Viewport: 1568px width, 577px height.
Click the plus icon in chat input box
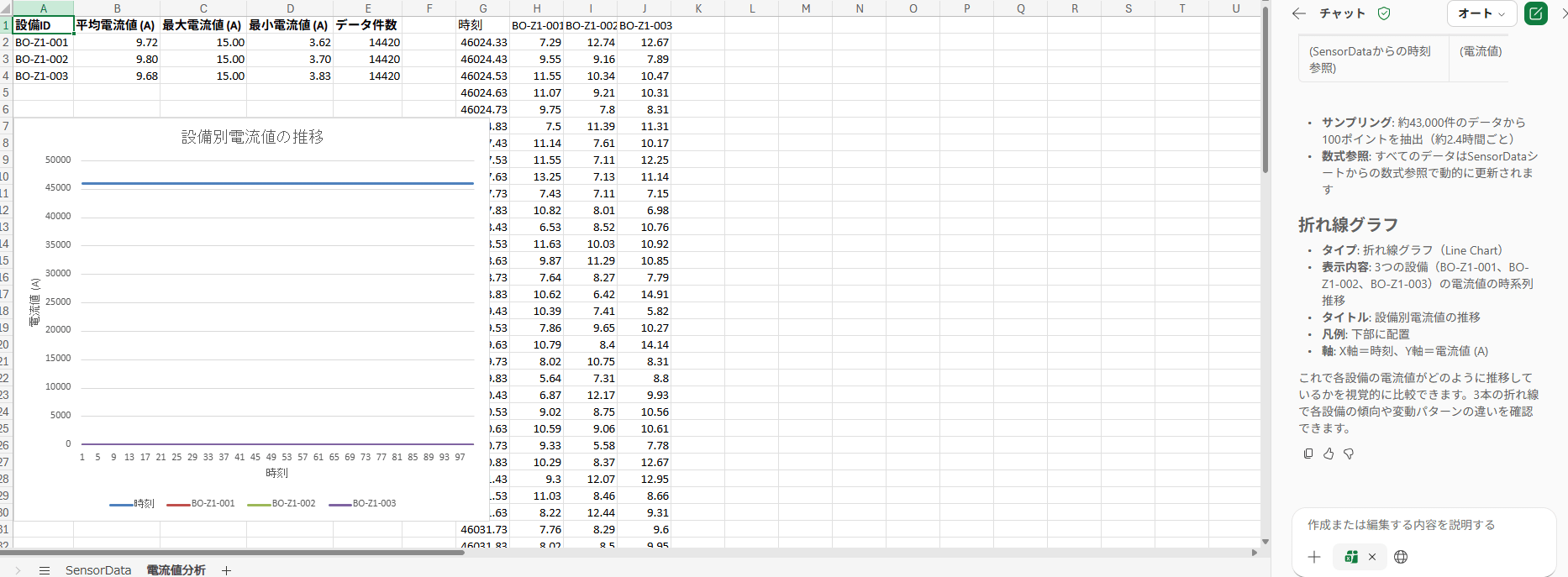tap(1314, 557)
